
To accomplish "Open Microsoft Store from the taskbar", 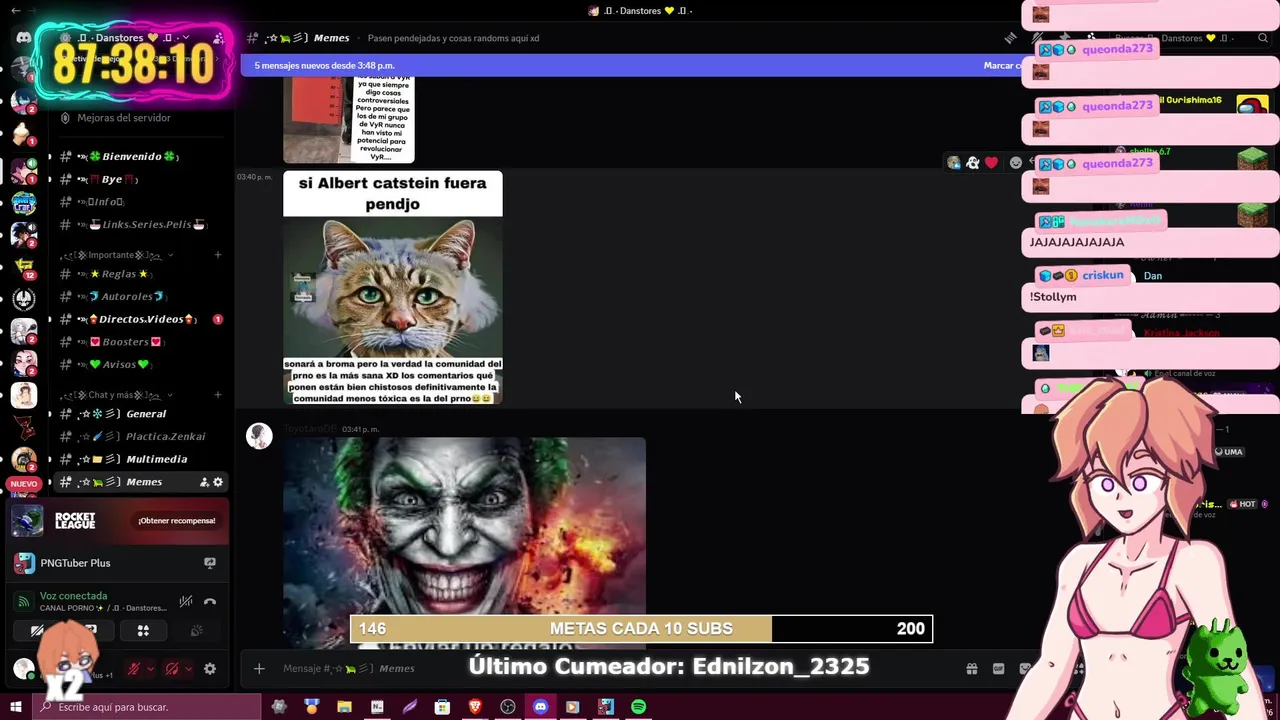I will point(442,707).
